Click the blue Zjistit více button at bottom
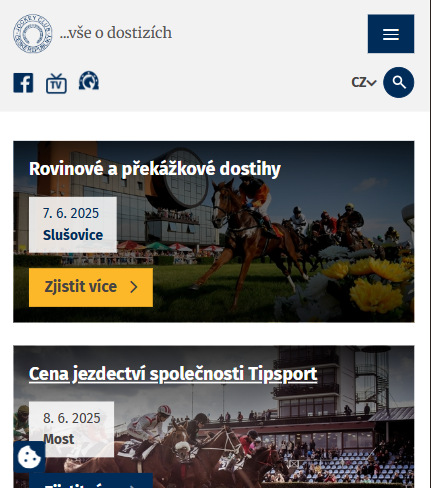Screen dimensions: 431x488 [x=91, y=481]
